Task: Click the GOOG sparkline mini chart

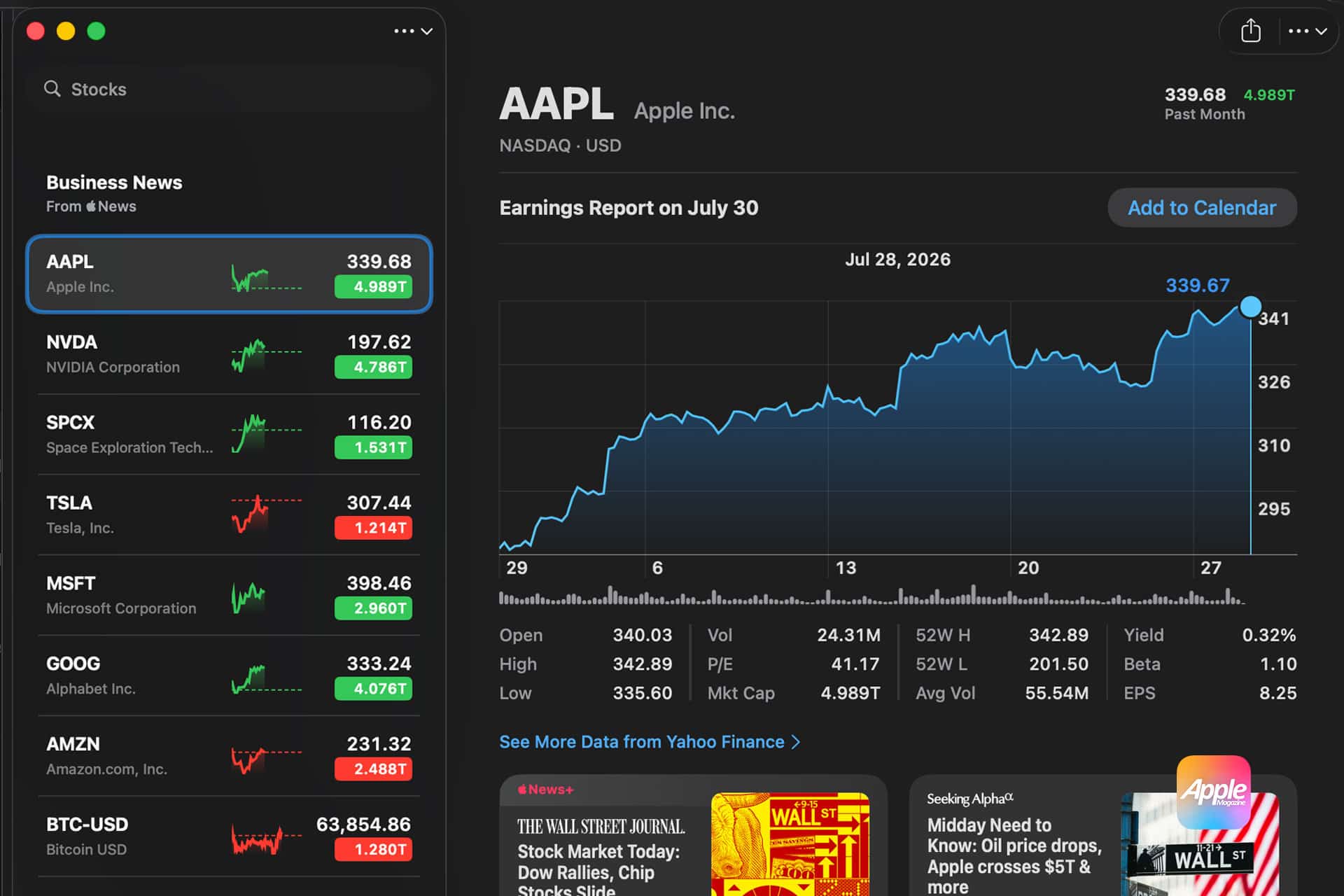Action: (266, 679)
